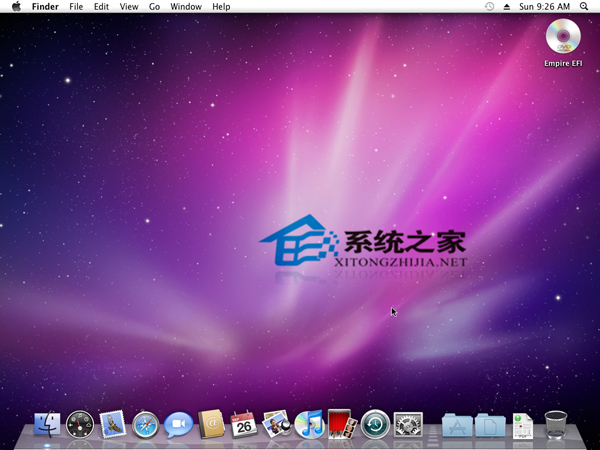Open Address Book in the dock
600x450 pixels.
click(211, 425)
